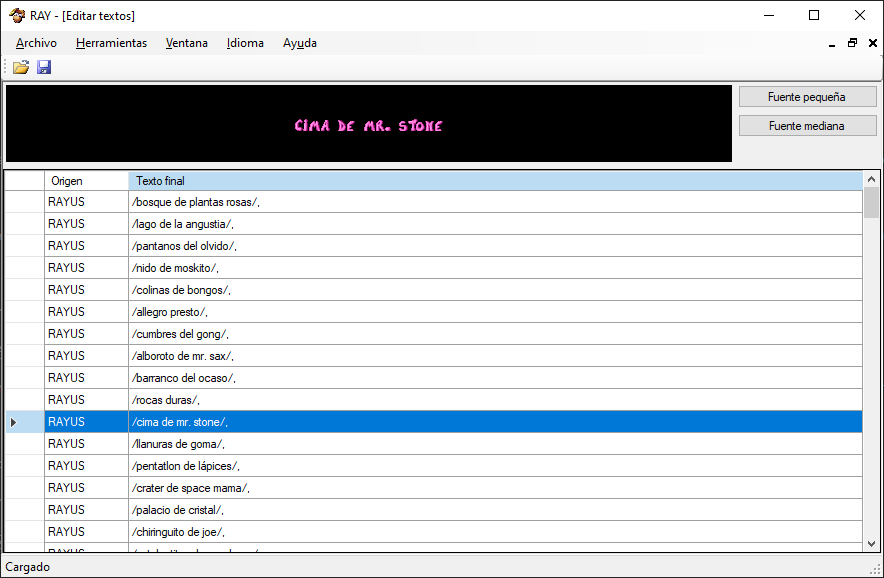
Task: Open the Ayuda menu
Action: point(300,43)
